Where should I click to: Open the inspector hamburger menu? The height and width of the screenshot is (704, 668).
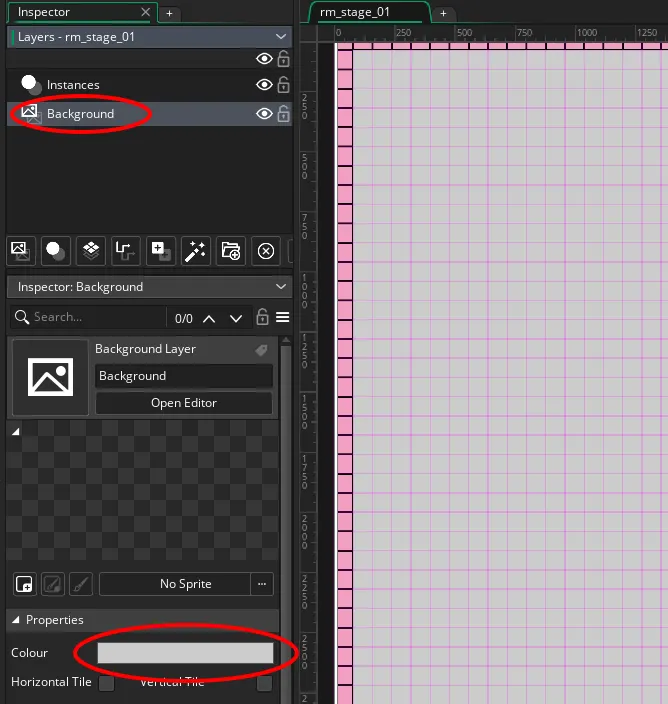point(282,317)
